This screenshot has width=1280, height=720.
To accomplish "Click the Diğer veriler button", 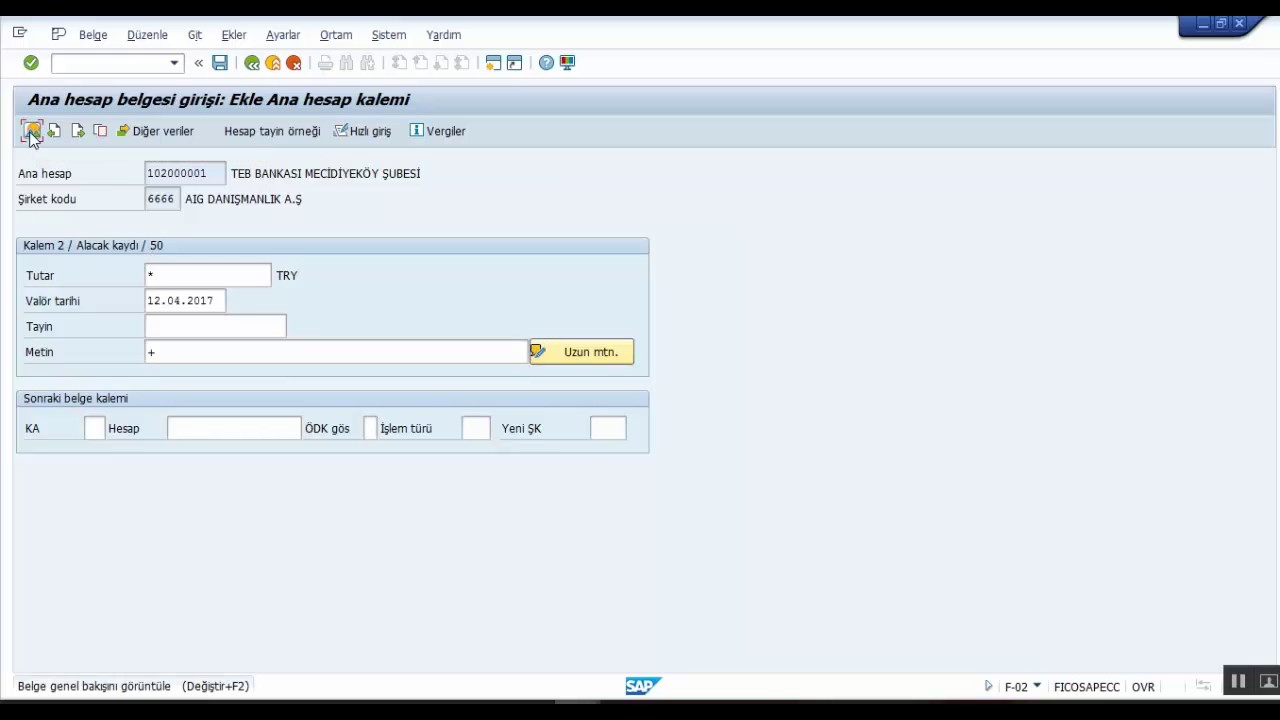I will [155, 131].
